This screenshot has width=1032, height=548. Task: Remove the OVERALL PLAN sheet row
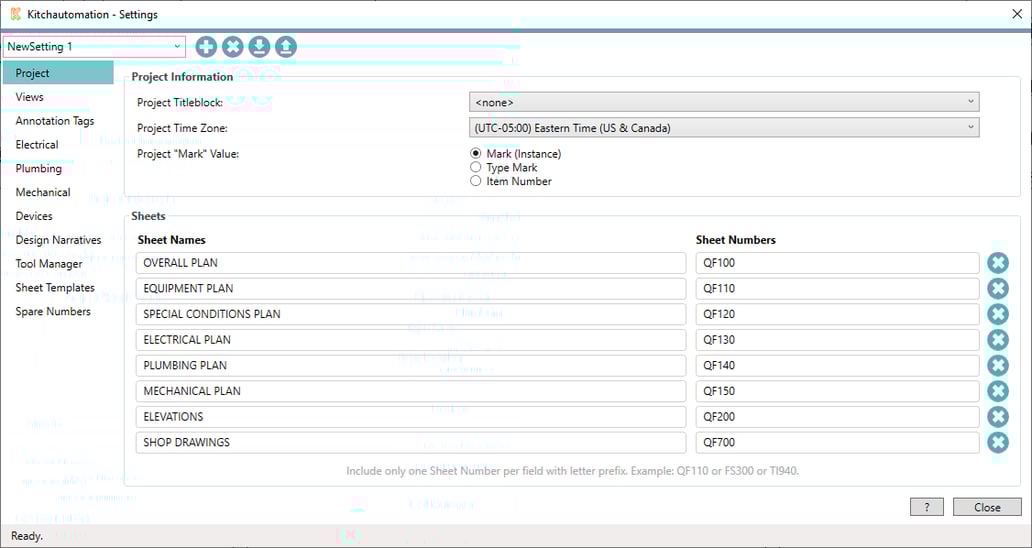tap(997, 263)
